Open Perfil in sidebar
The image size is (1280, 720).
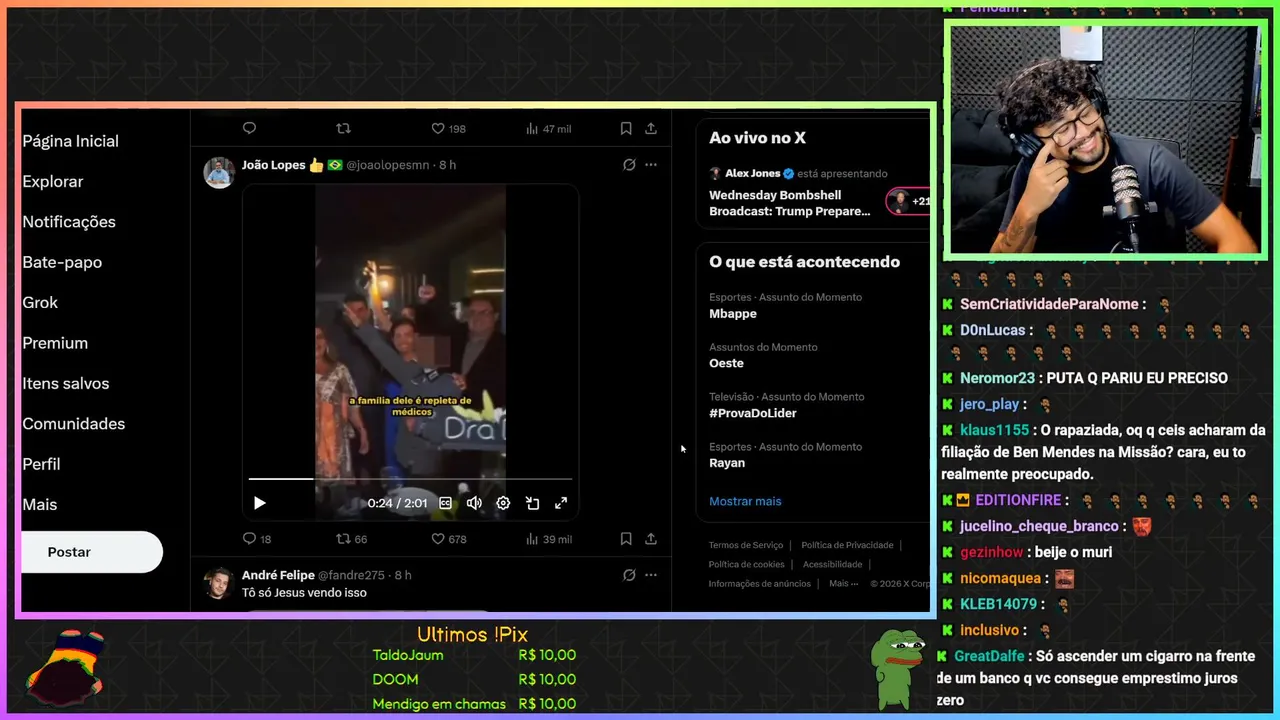click(41, 464)
